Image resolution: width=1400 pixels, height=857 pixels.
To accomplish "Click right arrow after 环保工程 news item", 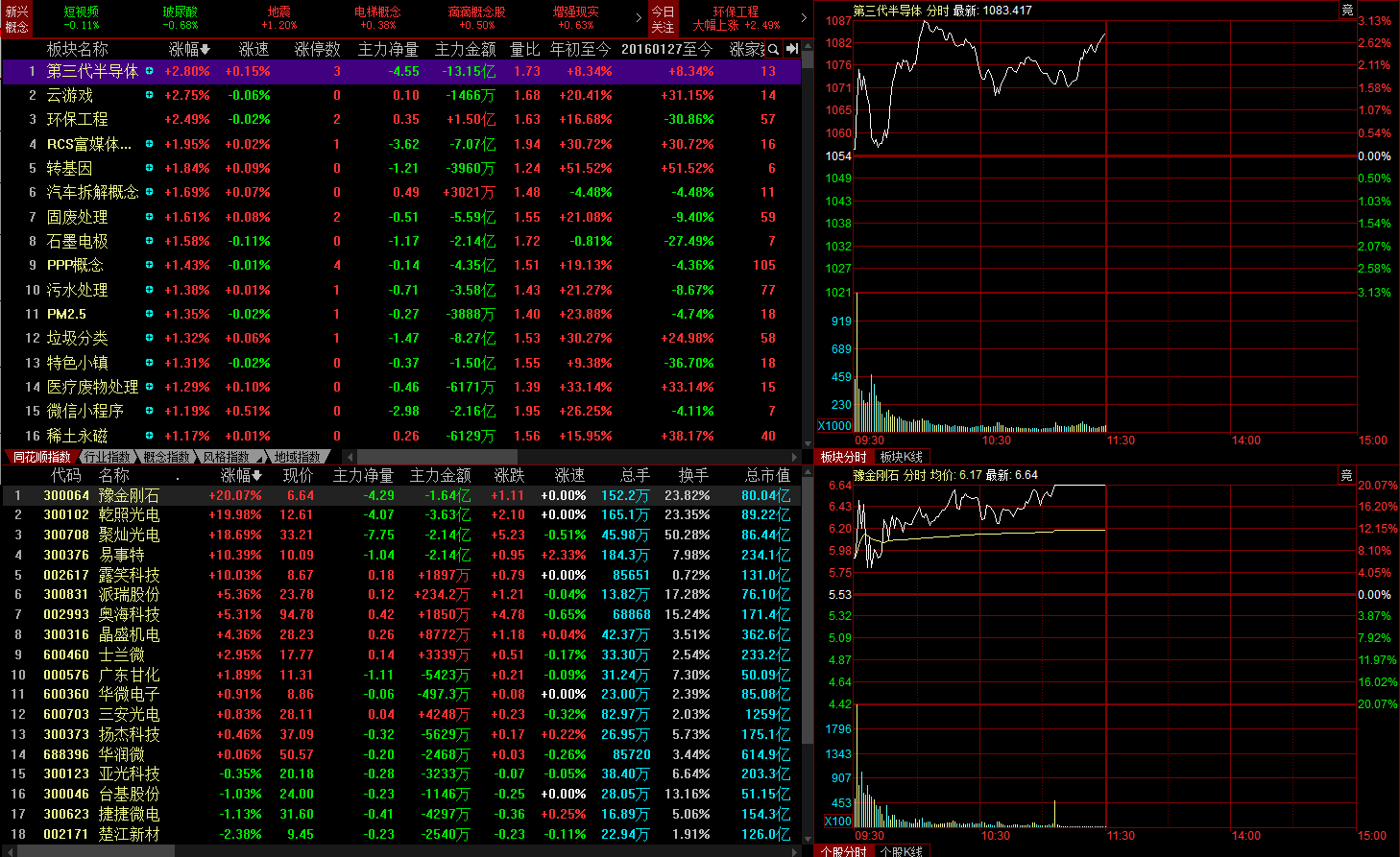I will tap(804, 17).
